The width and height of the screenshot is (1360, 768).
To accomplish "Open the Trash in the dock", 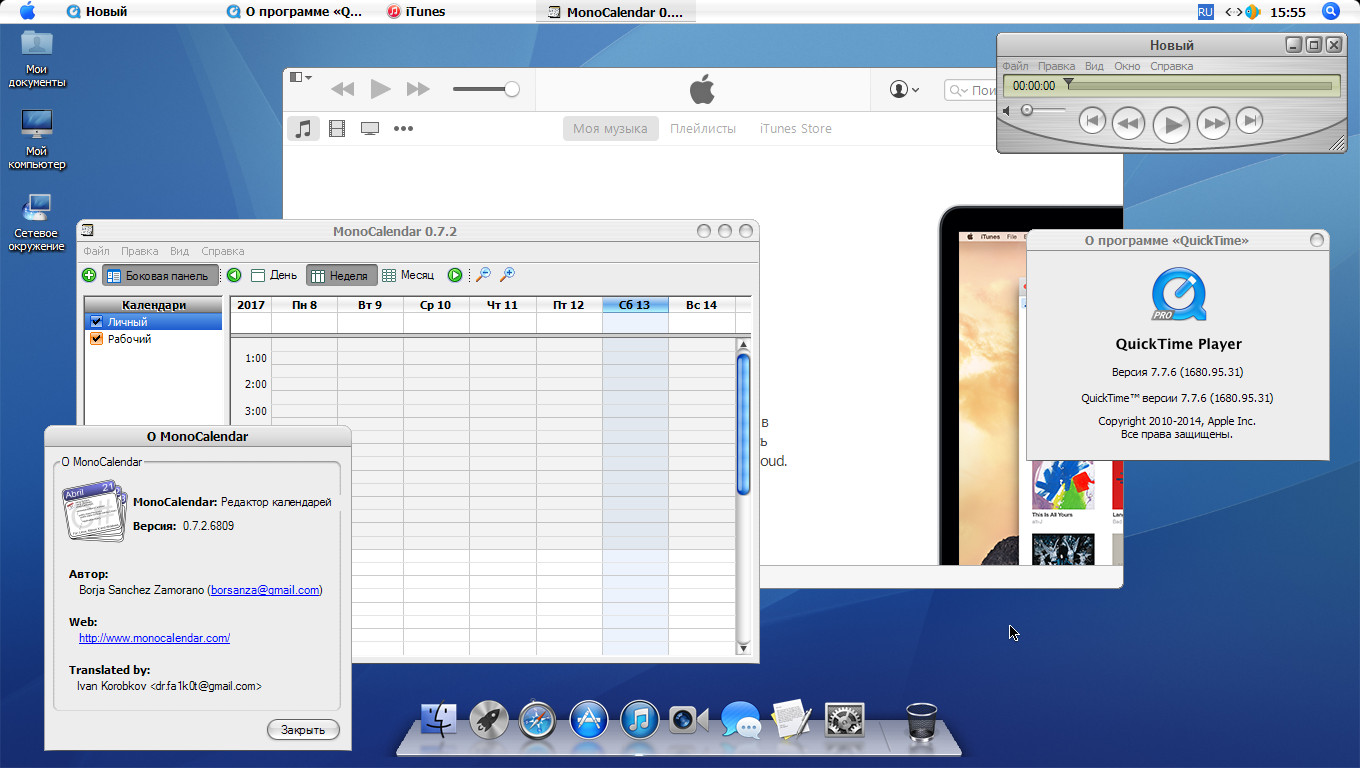I will pos(921,720).
